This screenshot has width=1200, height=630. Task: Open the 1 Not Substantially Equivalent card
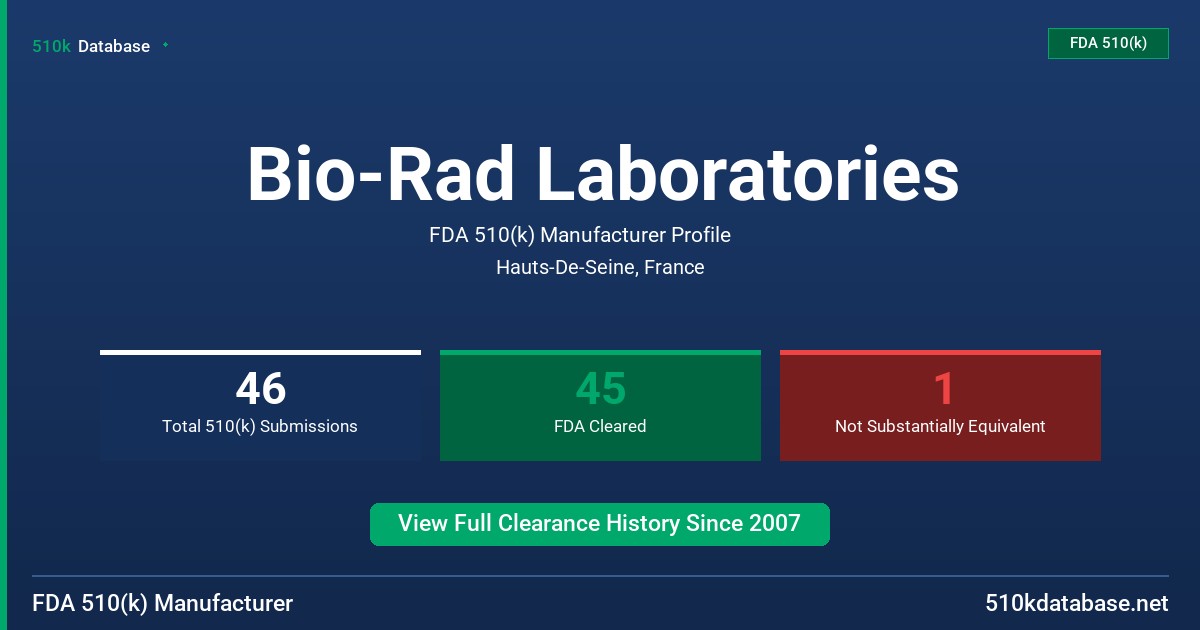pos(940,406)
